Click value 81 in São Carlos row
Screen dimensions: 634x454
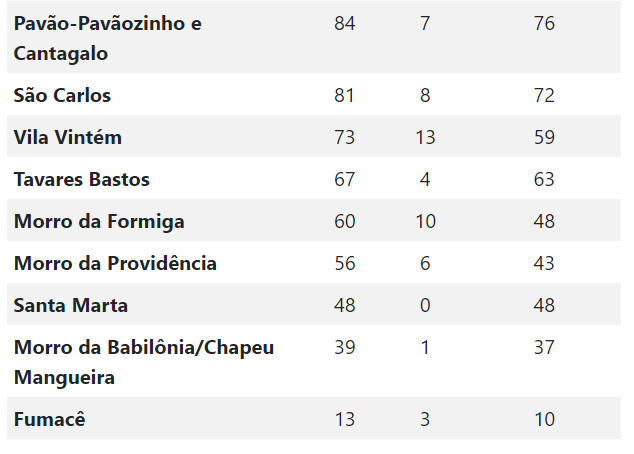344,95
